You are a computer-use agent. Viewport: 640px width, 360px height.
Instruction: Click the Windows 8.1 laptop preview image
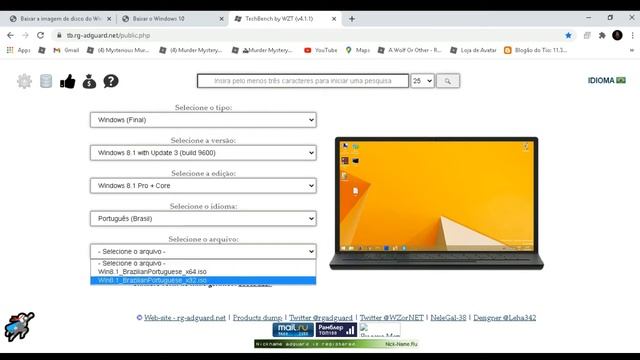436,203
